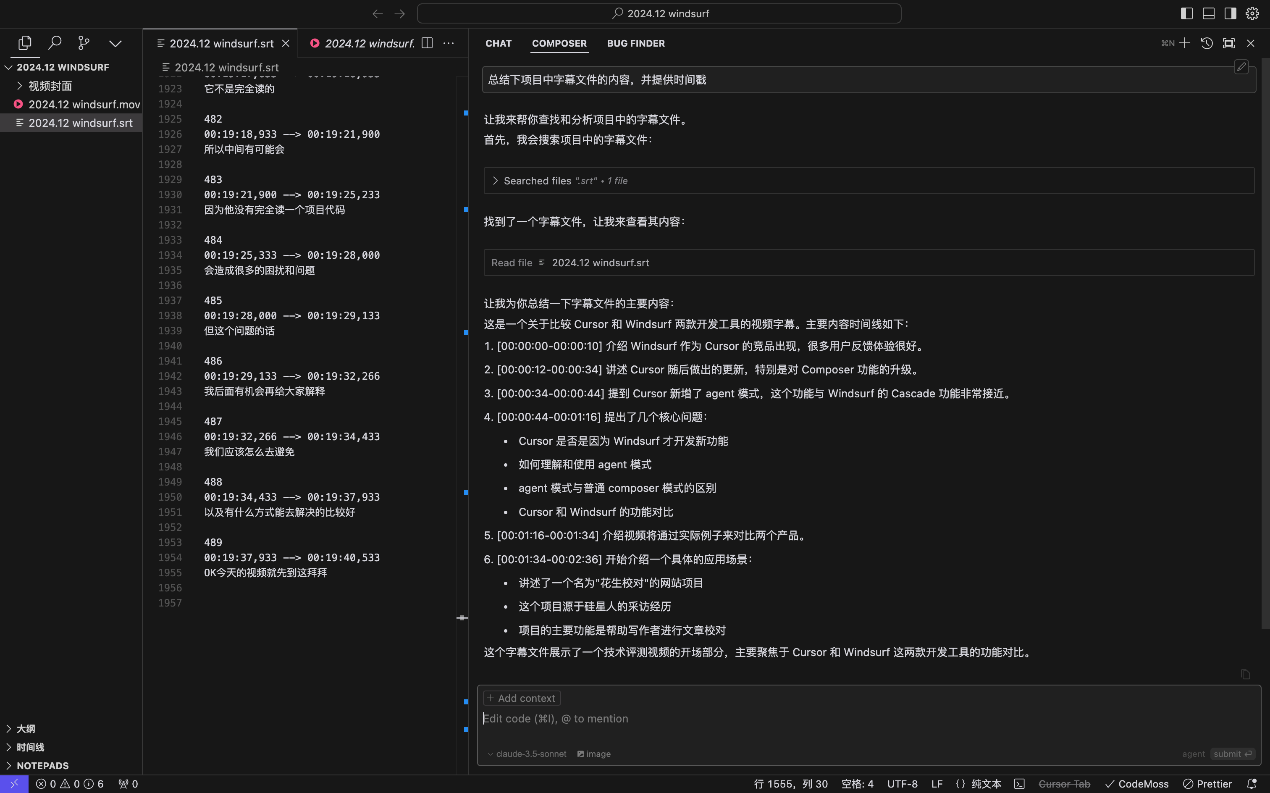This screenshot has height=793, width=1270.
Task: Open the settings gear icon
Action: [1252, 14]
